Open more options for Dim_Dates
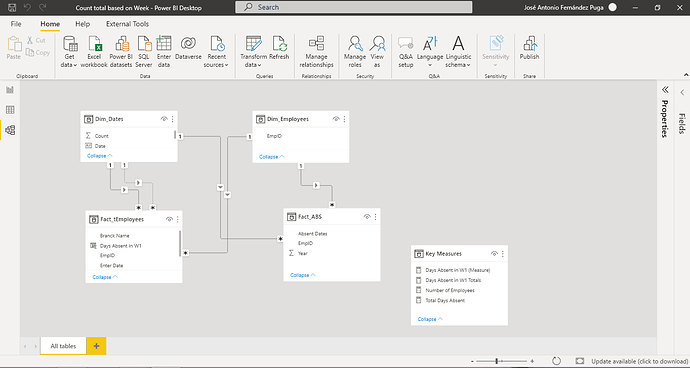Screen dimensions: 690x368 click(172, 119)
